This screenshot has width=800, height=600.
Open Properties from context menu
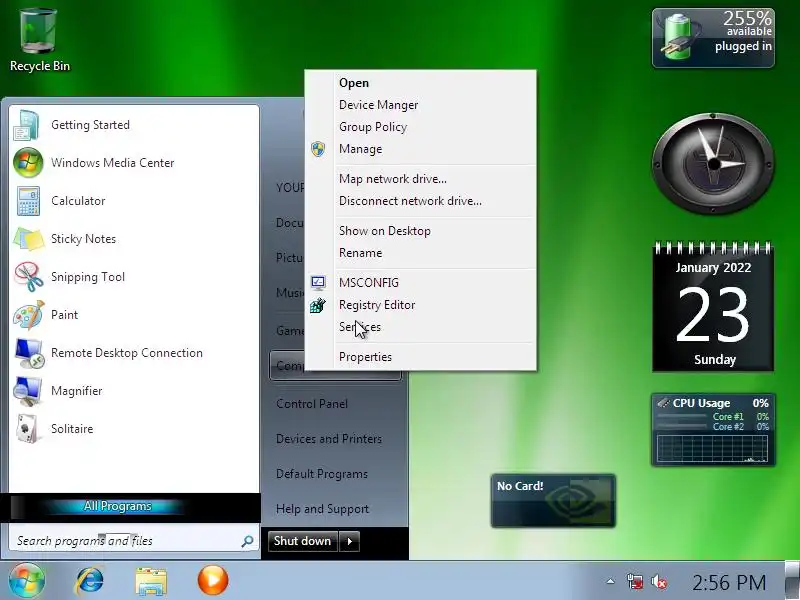[420, 357]
